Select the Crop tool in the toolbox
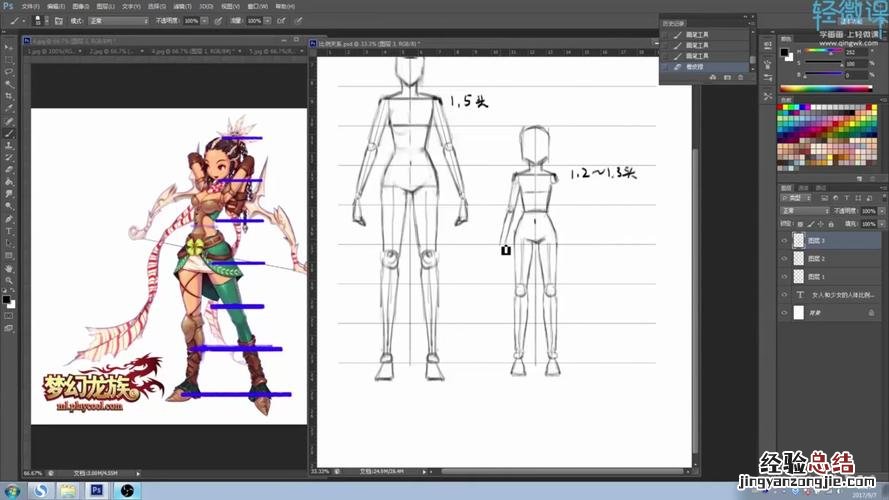Screen dimensions: 889x500 (x=9, y=96)
